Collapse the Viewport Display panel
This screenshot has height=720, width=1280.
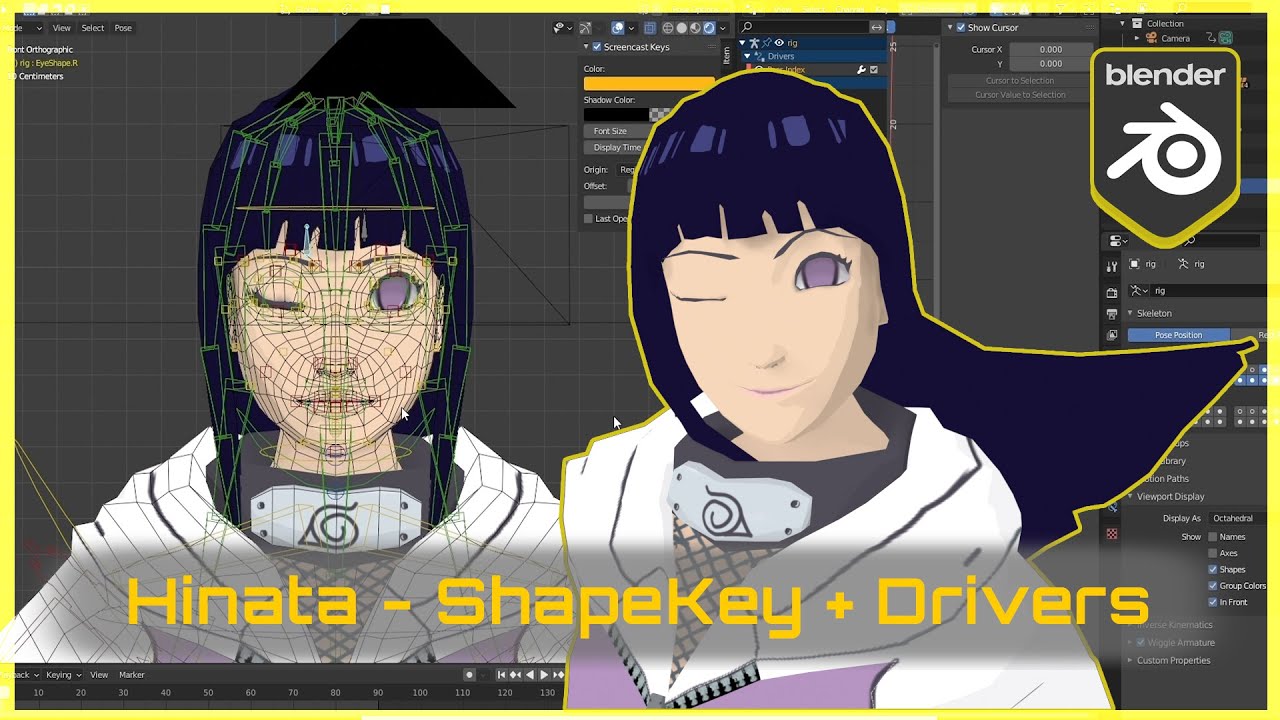pos(1131,496)
